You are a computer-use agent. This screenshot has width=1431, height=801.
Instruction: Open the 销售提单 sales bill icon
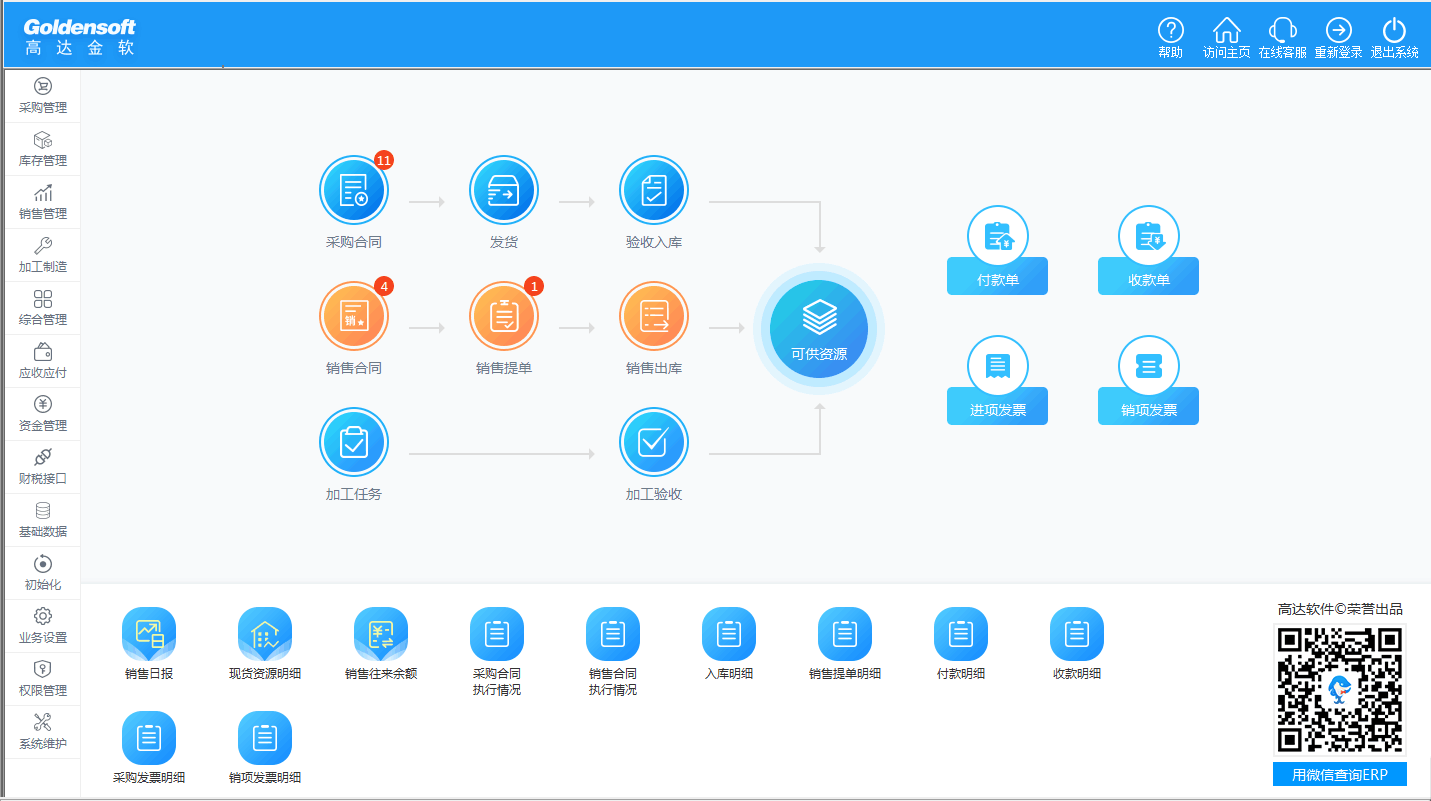[x=503, y=316]
